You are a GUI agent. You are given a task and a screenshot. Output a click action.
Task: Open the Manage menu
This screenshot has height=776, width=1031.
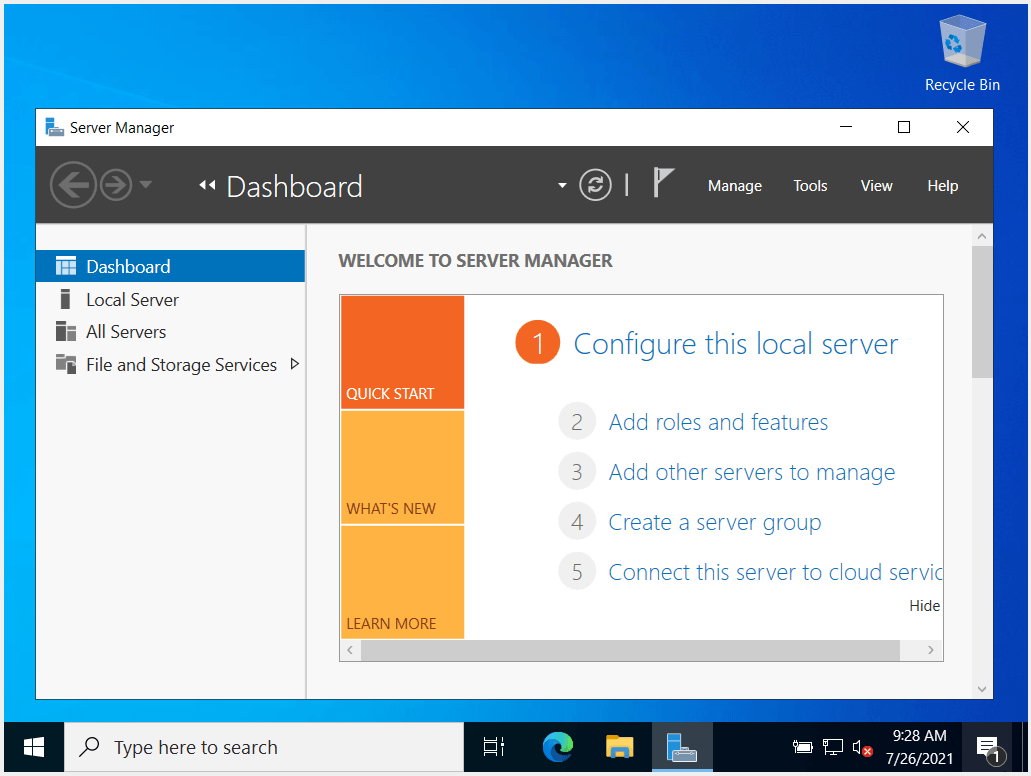pyautogui.click(x=734, y=186)
